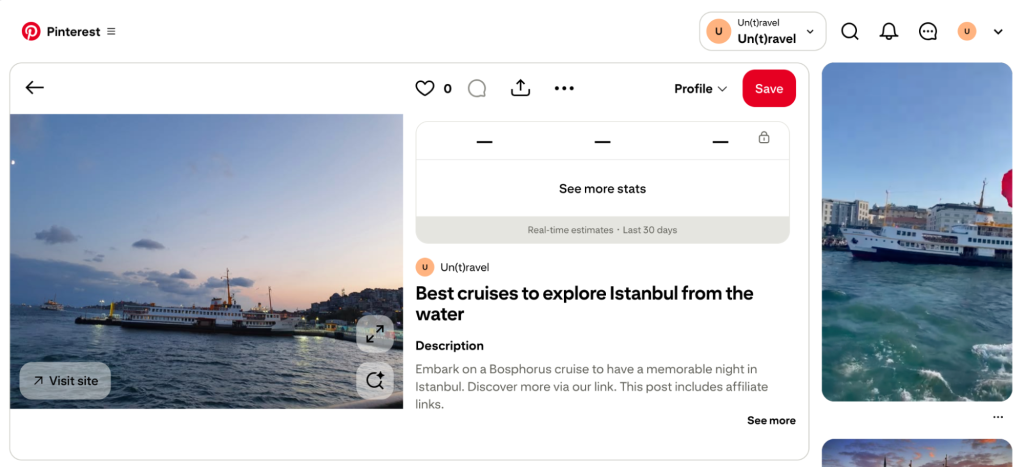Click the like count 0
The height and width of the screenshot is (467, 1024).
pyautogui.click(x=447, y=89)
